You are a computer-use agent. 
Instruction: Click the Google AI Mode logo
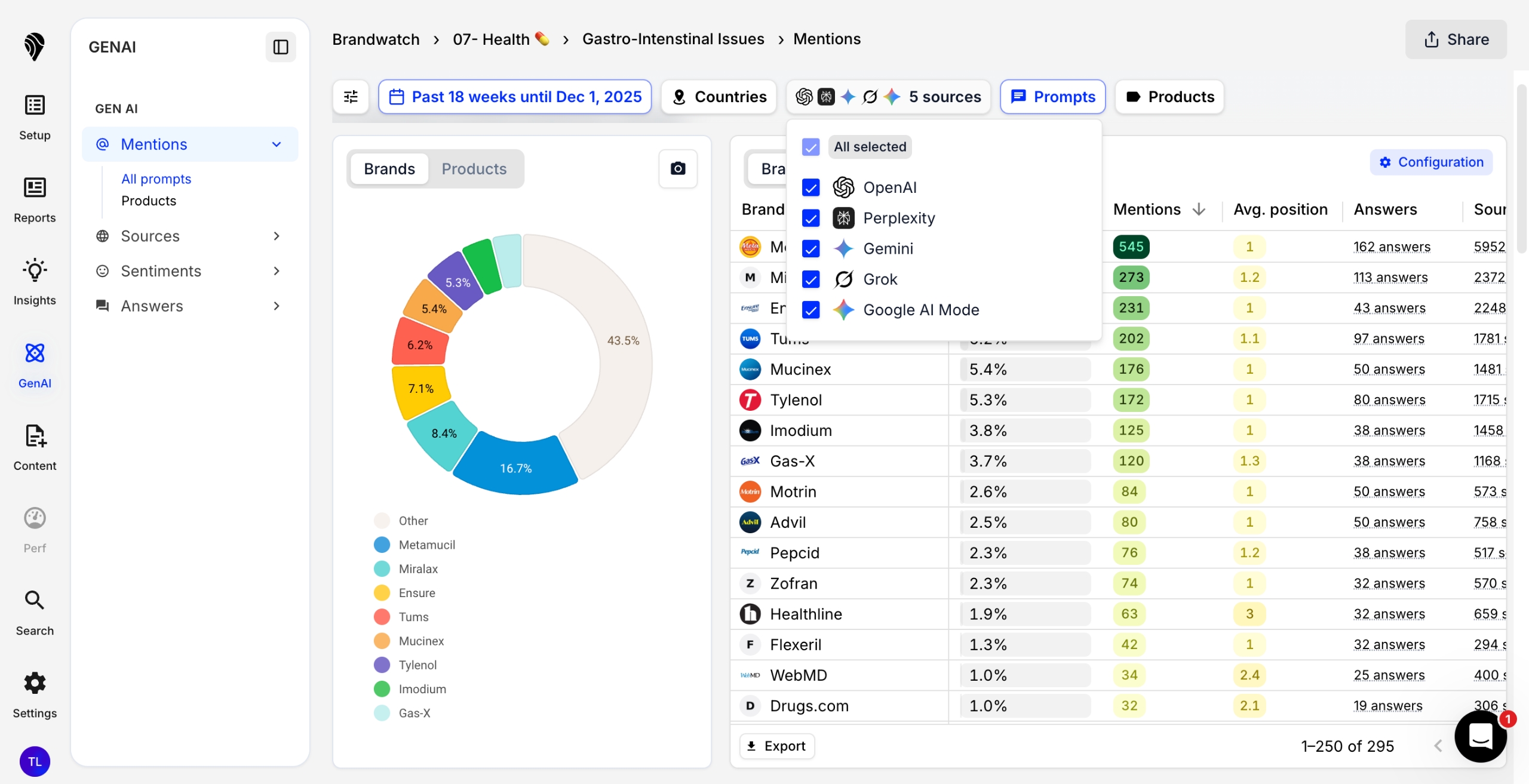pos(843,309)
